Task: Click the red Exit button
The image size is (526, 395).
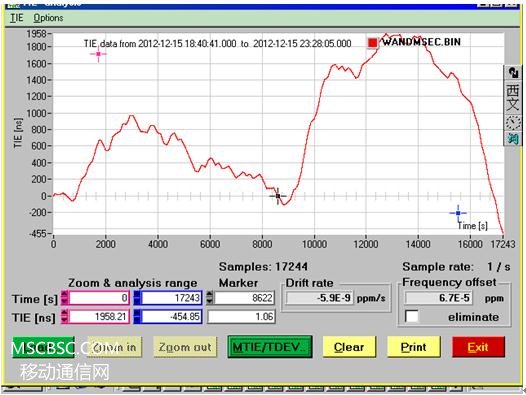Action: pyautogui.click(x=478, y=347)
